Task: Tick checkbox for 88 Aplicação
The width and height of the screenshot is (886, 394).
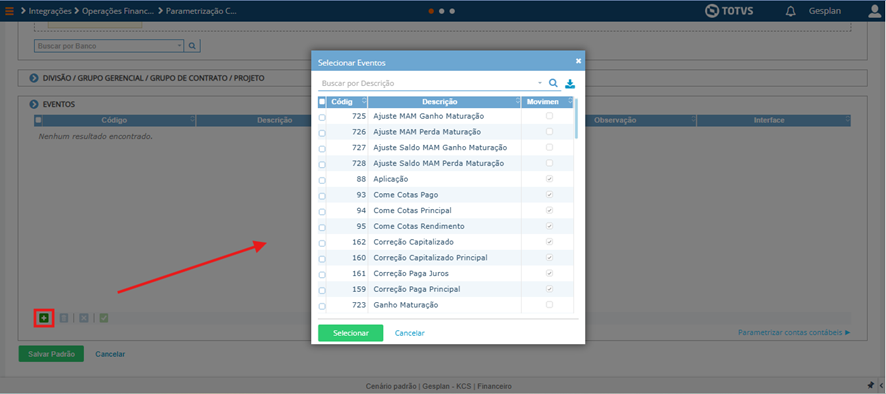Action: [322, 180]
